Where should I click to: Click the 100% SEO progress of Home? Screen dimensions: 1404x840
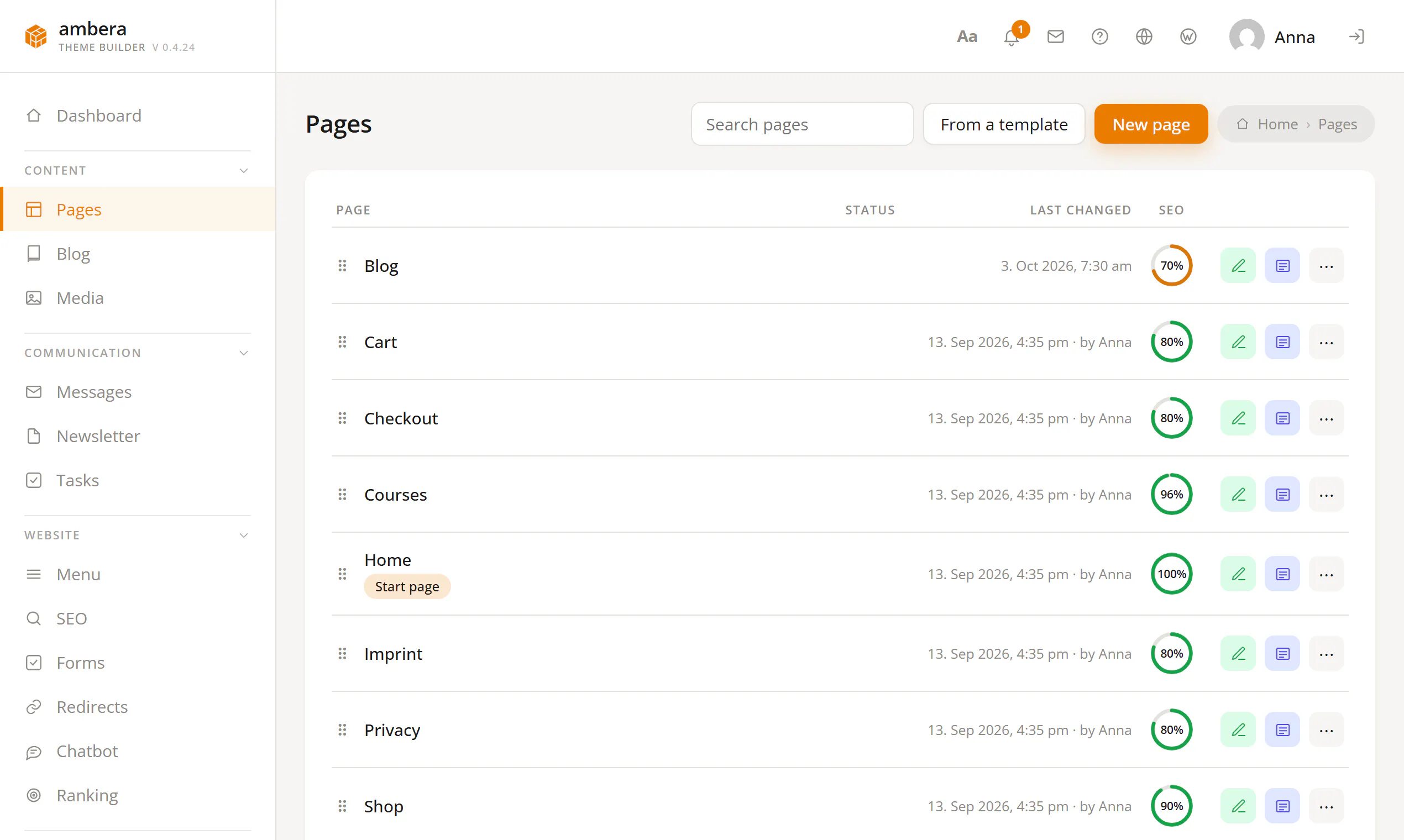[1171, 574]
